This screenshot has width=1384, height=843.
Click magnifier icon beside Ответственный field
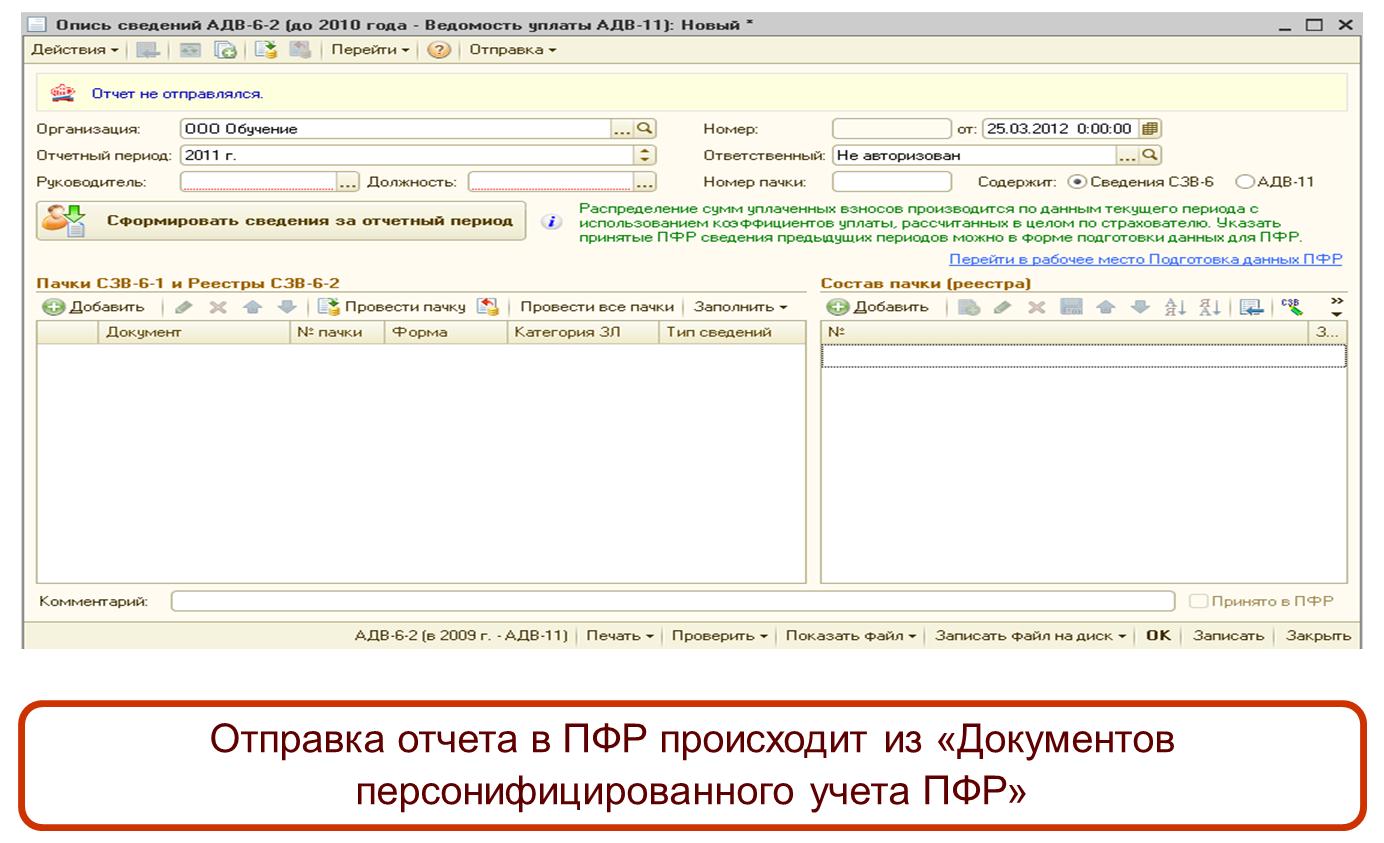point(1150,155)
